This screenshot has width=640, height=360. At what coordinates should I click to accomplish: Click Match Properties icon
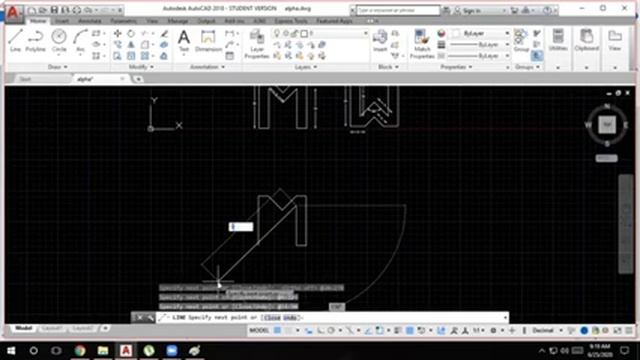coord(422,44)
